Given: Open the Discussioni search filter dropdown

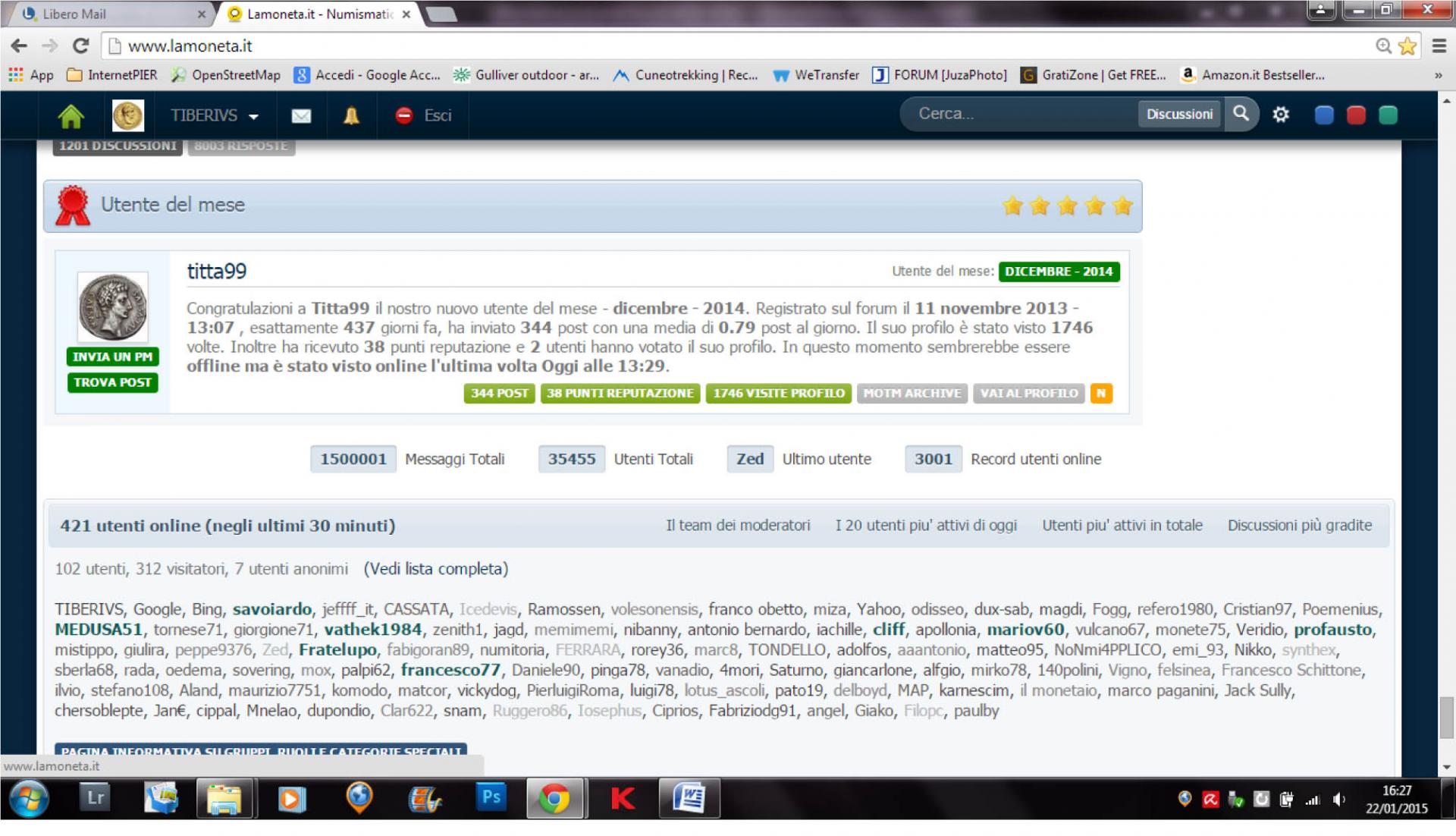Looking at the screenshot, I should pyautogui.click(x=1178, y=114).
